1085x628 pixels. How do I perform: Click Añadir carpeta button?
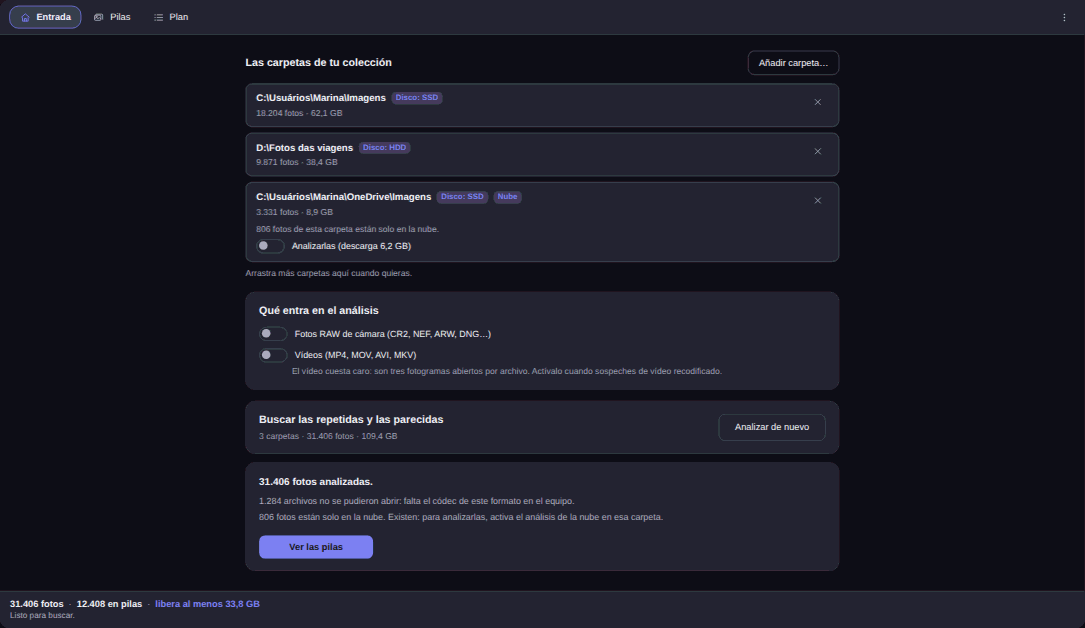pyautogui.click(x=793, y=63)
